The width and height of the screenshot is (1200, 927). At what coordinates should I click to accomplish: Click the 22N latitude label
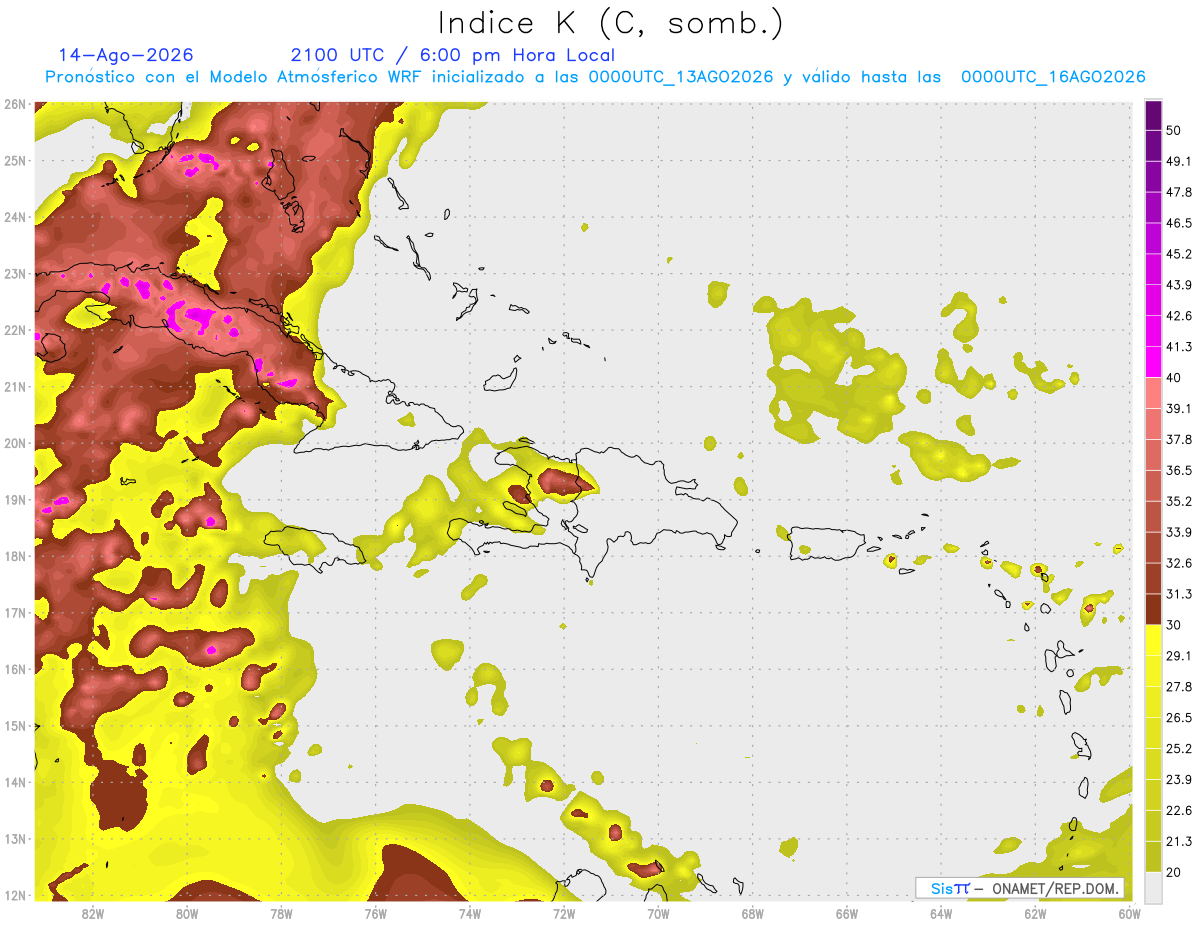(x=15, y=330)
